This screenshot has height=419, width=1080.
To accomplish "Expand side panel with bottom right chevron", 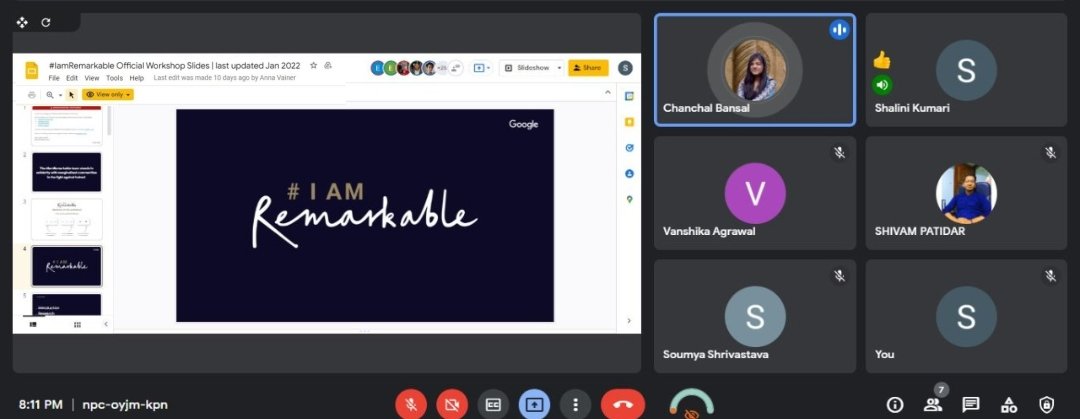I will 628,320.
